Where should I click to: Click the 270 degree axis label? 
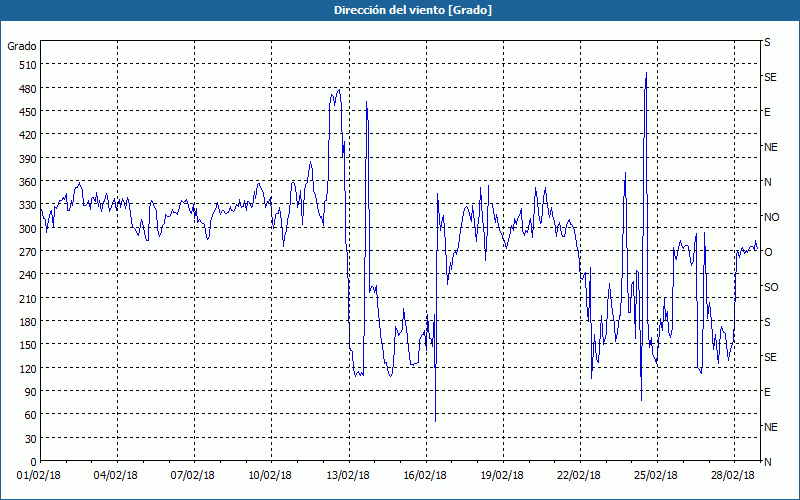click(28, 252)
